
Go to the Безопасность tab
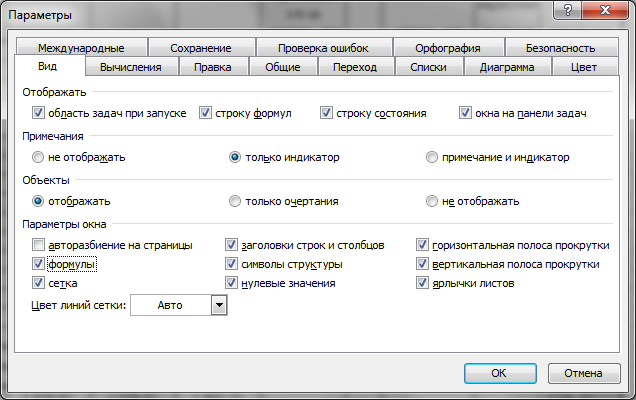[x=560, y=47]
